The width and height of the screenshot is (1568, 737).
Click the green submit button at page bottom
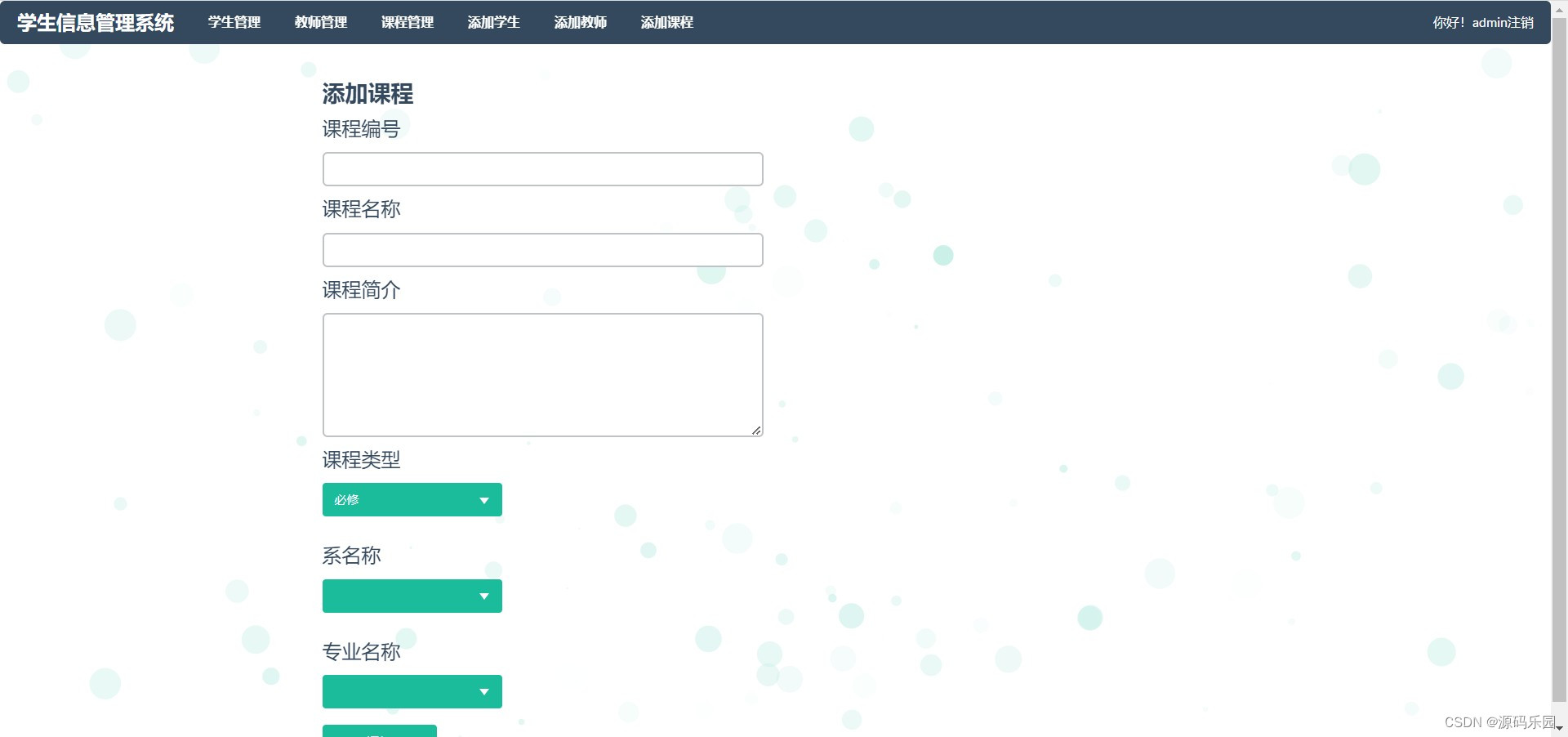coord(379,733)
